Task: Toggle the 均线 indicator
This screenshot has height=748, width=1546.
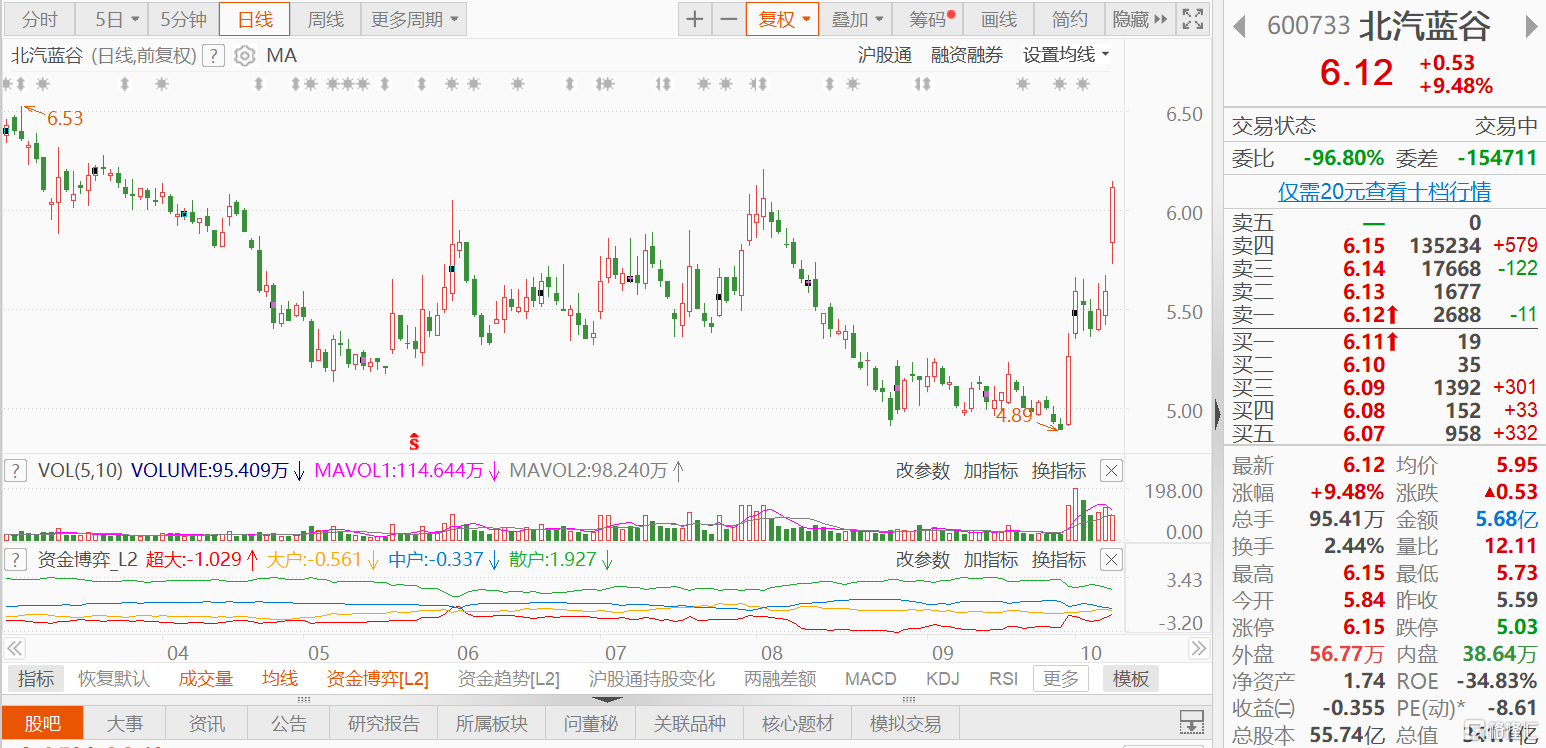Action: pyautogui.click(x=280, y=679)
